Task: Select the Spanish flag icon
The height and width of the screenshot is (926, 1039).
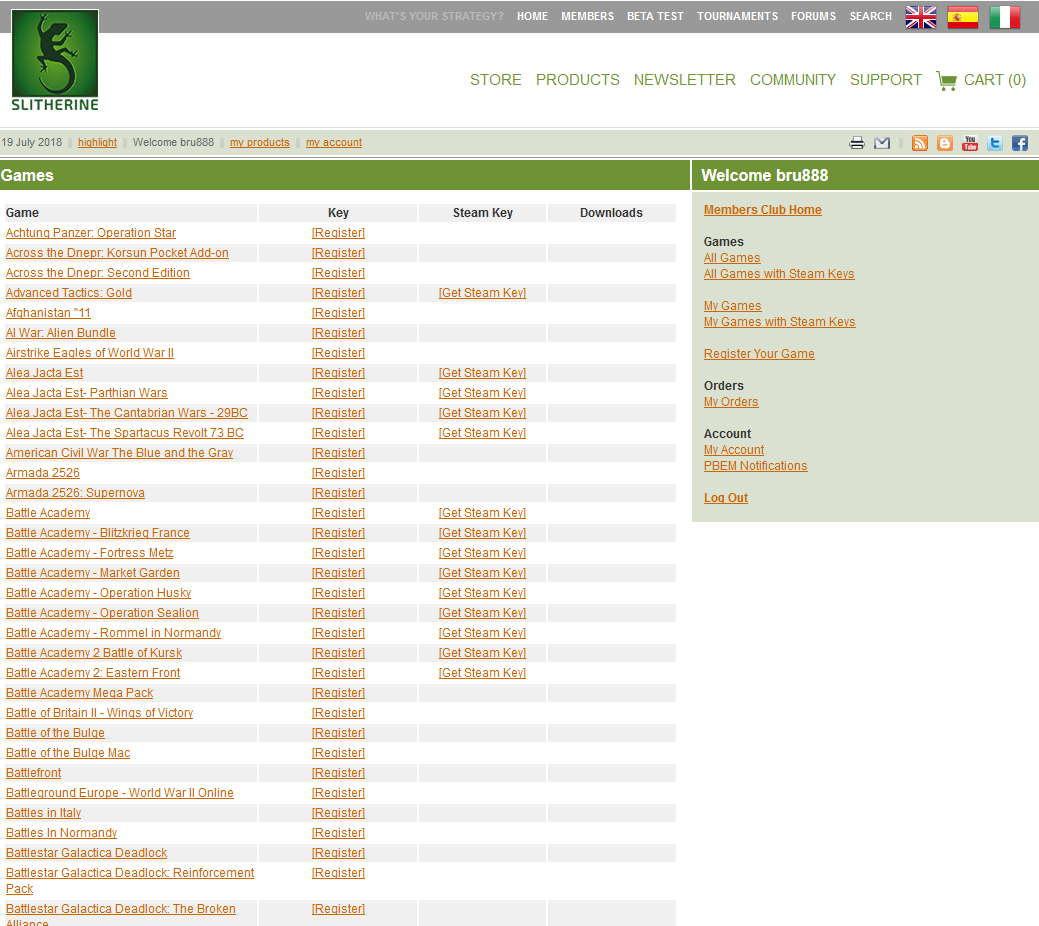Action: (x=962, y=17)
